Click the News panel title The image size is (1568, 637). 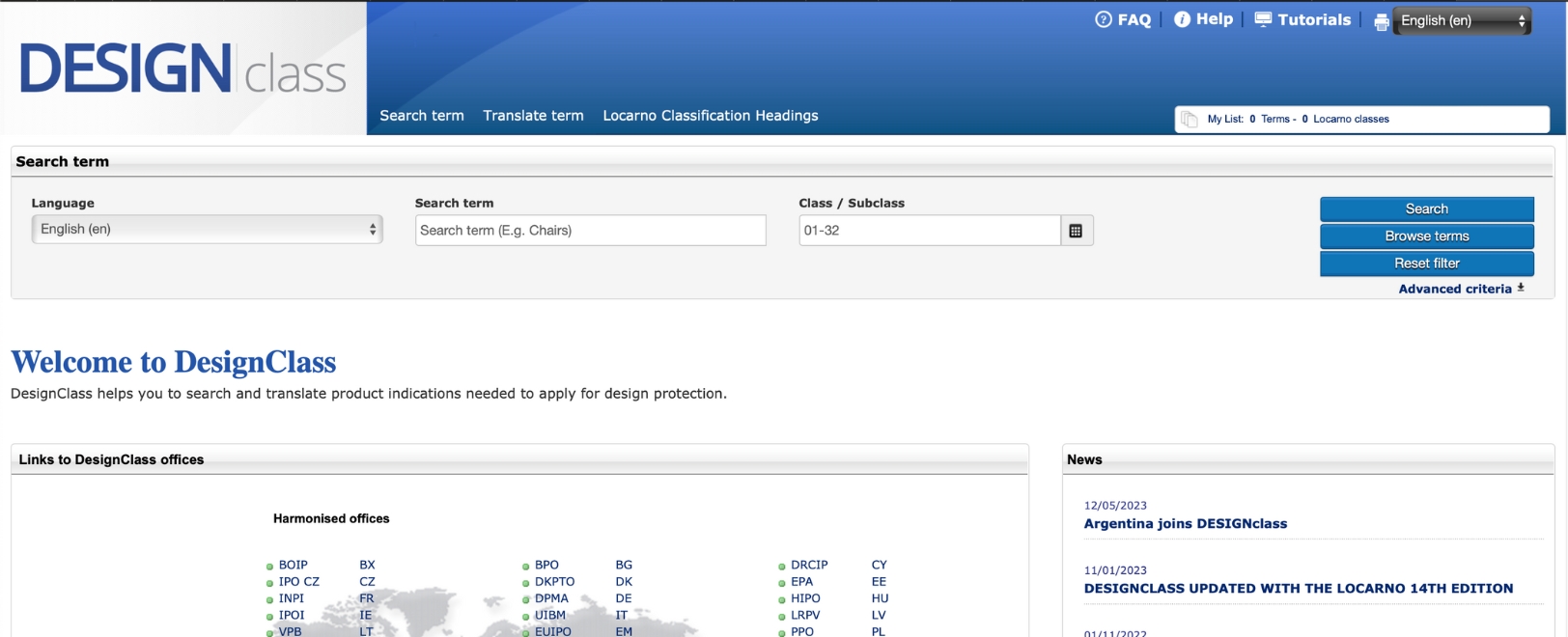point(1084,459)
